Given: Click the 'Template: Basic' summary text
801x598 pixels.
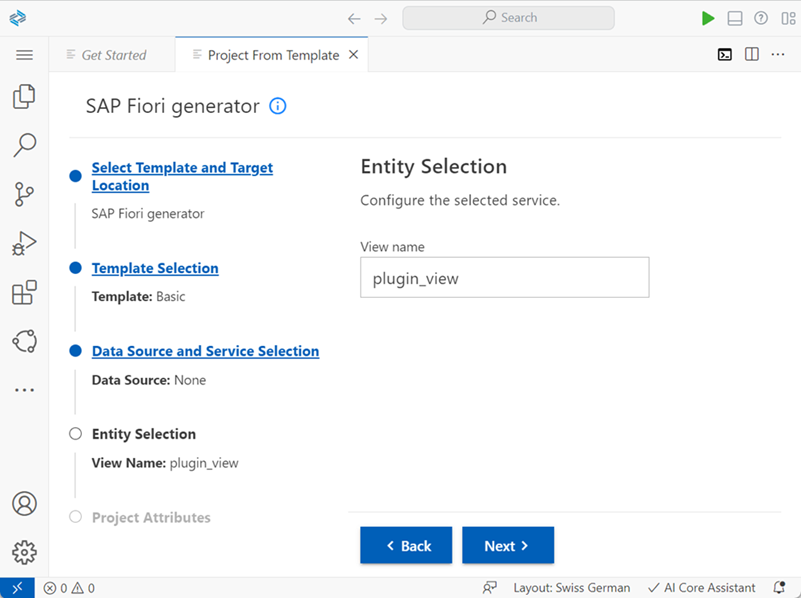Looking at the screenshot, I should [138, 297].
